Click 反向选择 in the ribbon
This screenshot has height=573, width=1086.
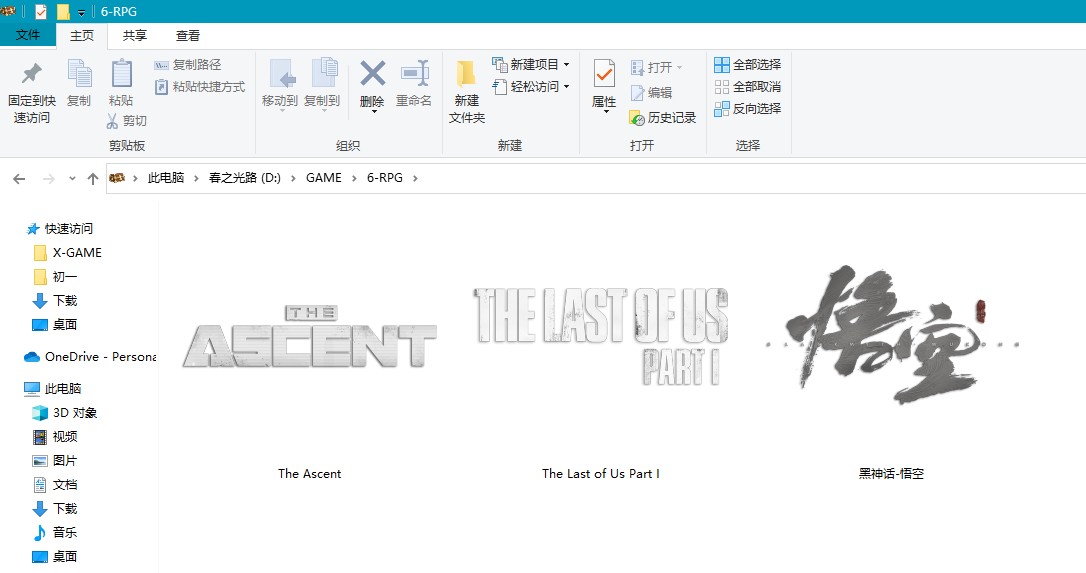(x=747, y=109)
